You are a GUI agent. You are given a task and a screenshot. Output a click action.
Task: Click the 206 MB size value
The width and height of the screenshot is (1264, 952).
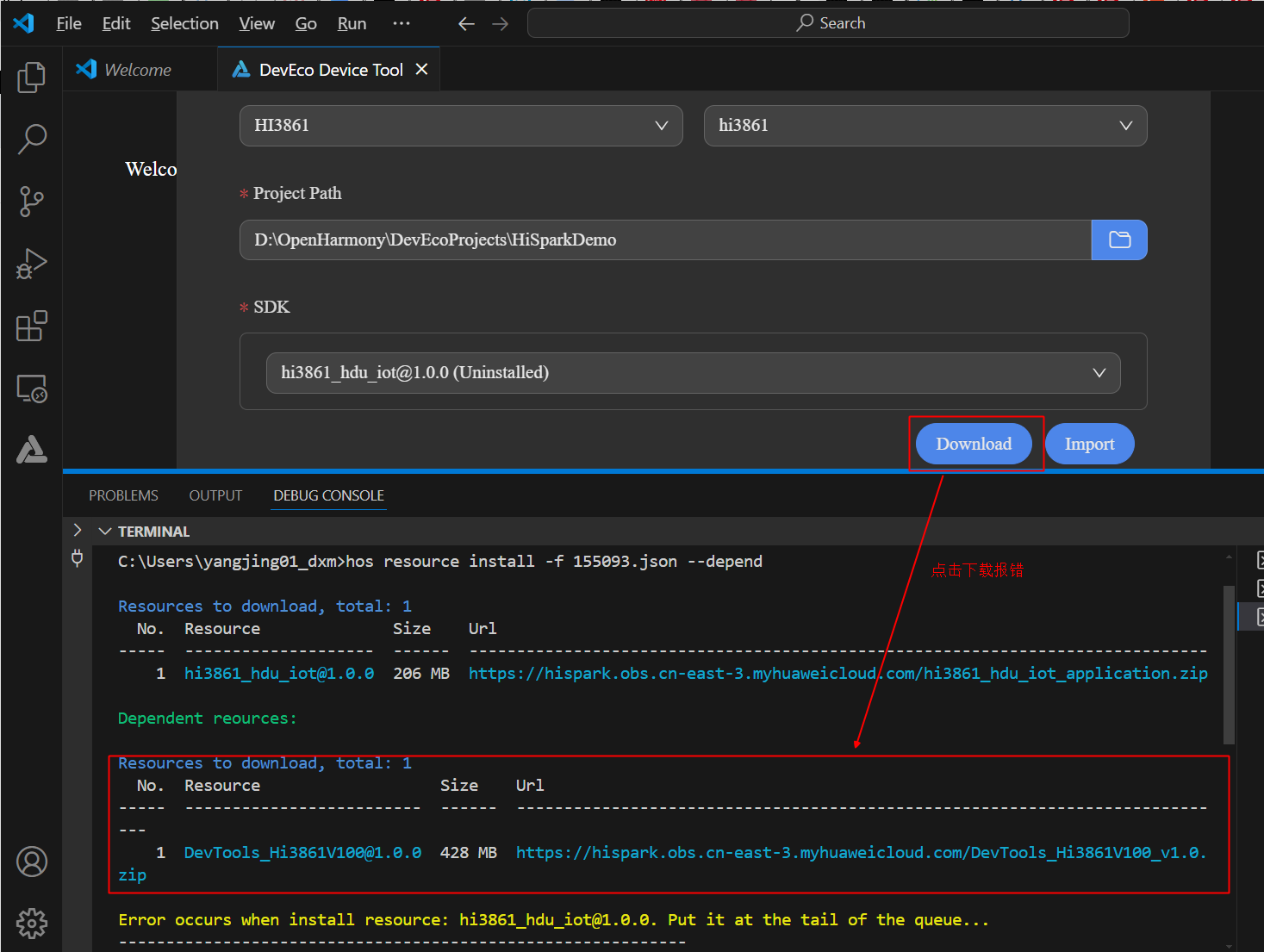421,674
